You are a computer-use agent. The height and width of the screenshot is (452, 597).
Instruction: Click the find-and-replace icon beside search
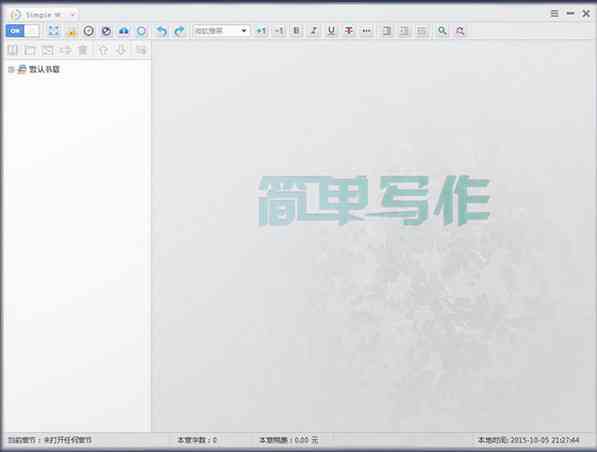(x=460, y=31)
